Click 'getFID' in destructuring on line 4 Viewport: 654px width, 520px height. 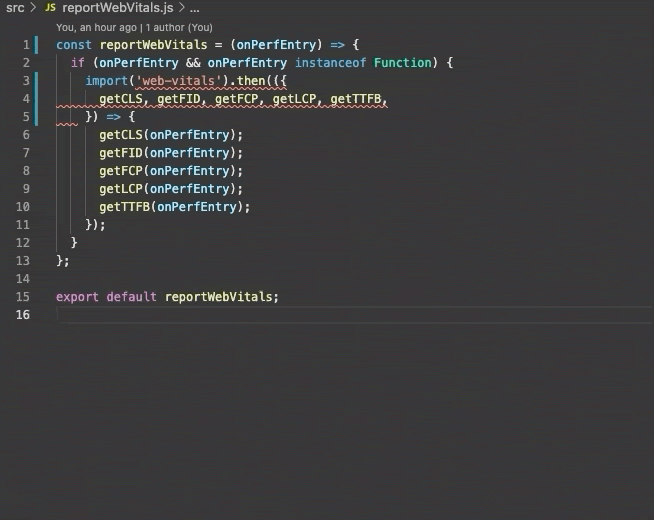(179, 99)
